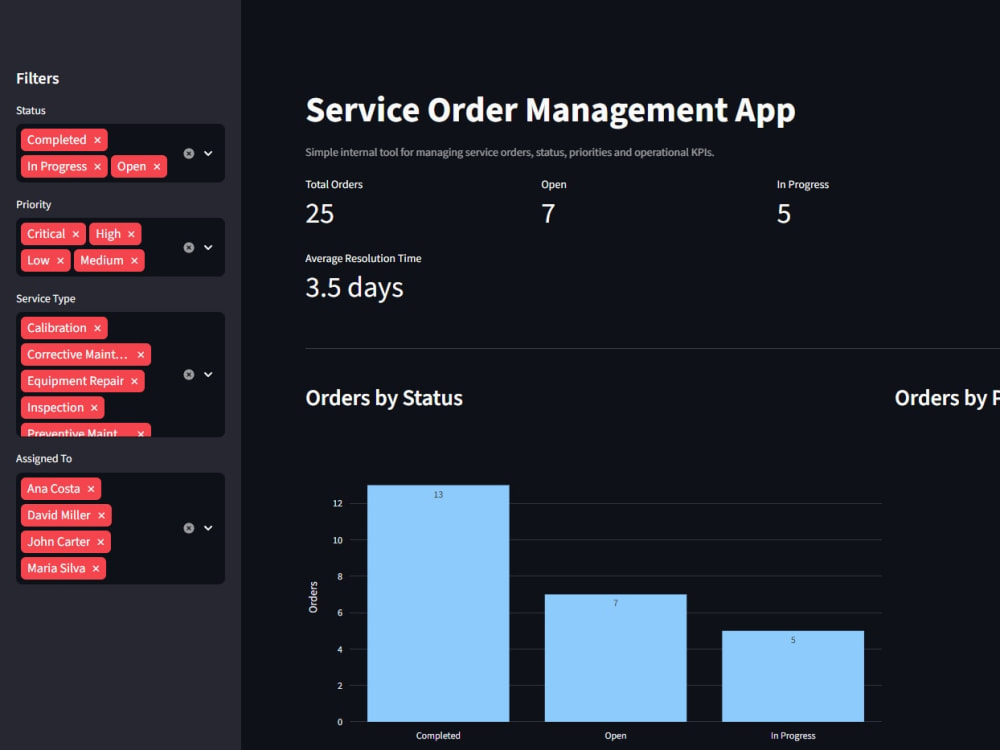Click the app description subtitle text
Screen dimensions: 1000x750
pos(510,152)
